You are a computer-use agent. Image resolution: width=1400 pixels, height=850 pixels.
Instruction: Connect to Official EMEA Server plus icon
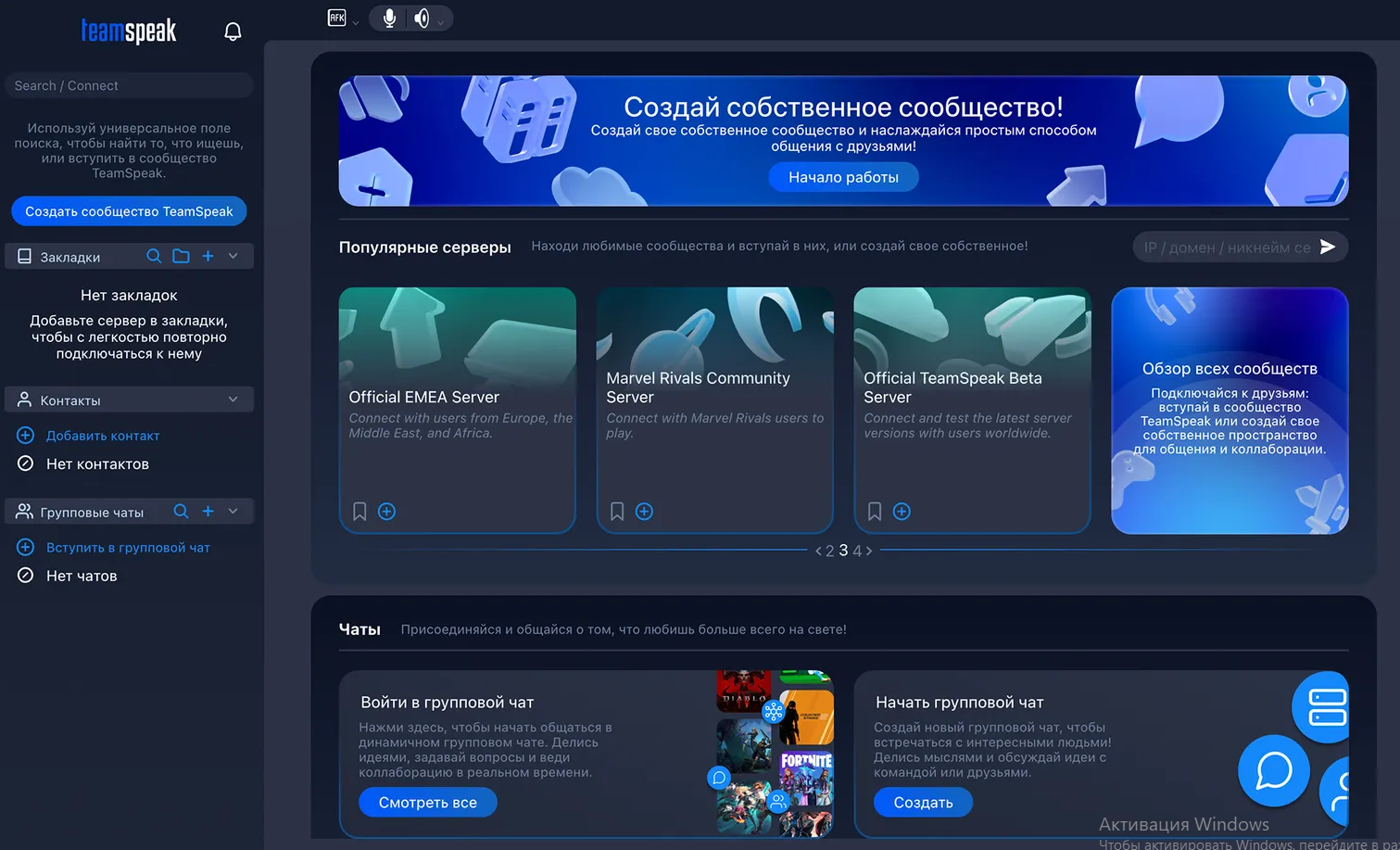point(387,512)
